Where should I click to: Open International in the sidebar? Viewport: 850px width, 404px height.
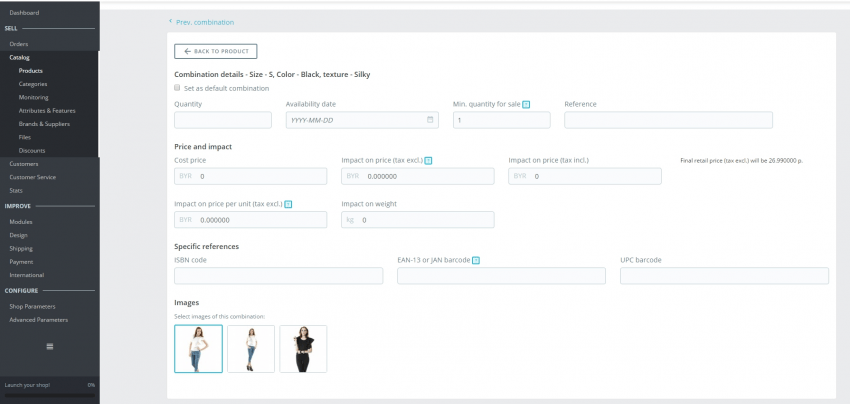point(27,275)
